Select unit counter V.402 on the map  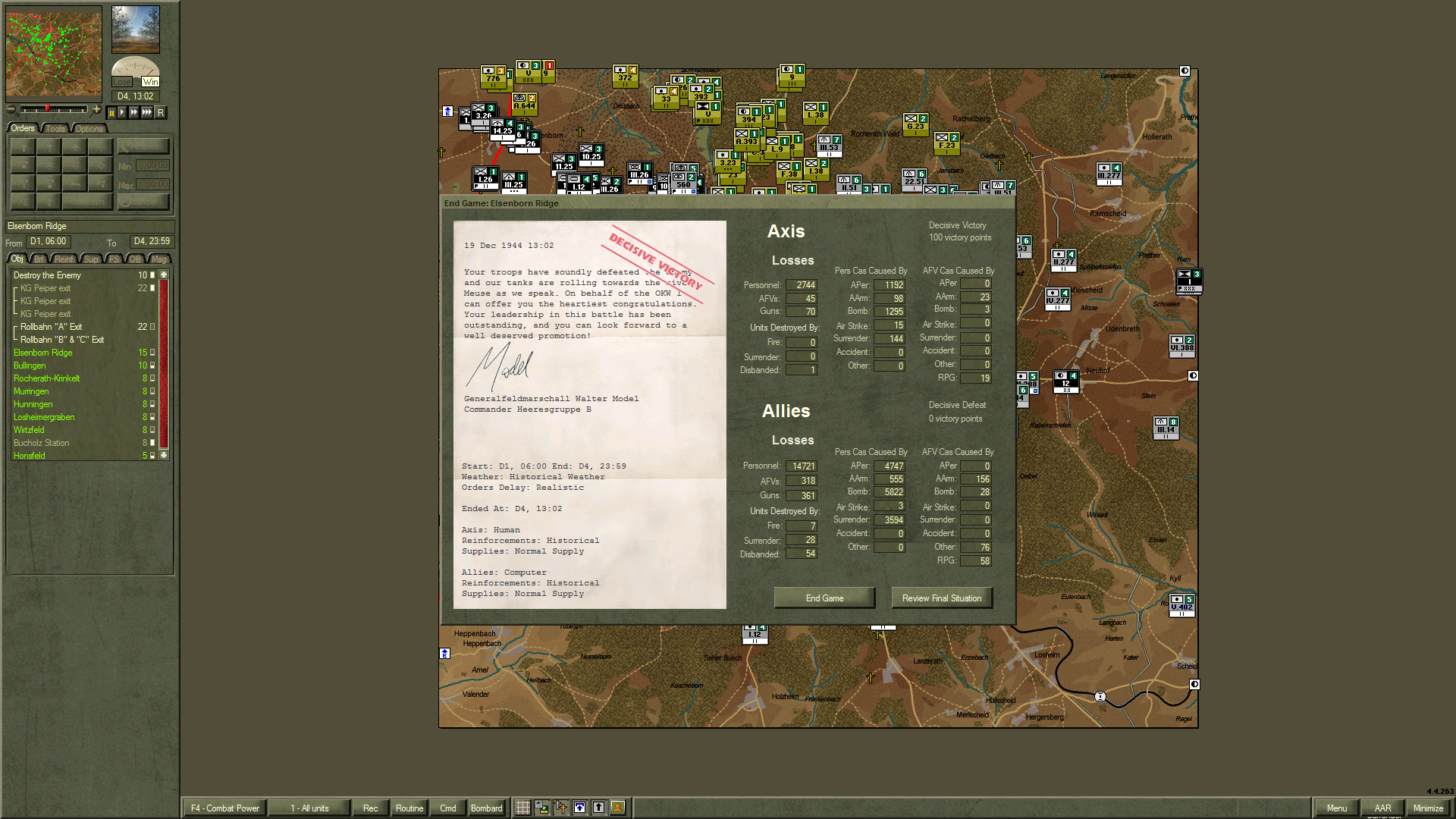point(1182,605)
